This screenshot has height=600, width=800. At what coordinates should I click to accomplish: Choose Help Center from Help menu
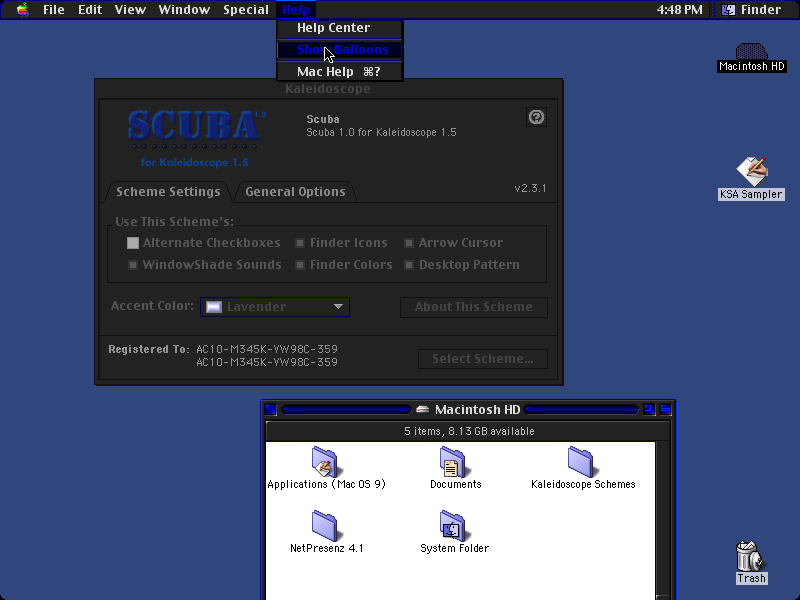tap(340, 28)
